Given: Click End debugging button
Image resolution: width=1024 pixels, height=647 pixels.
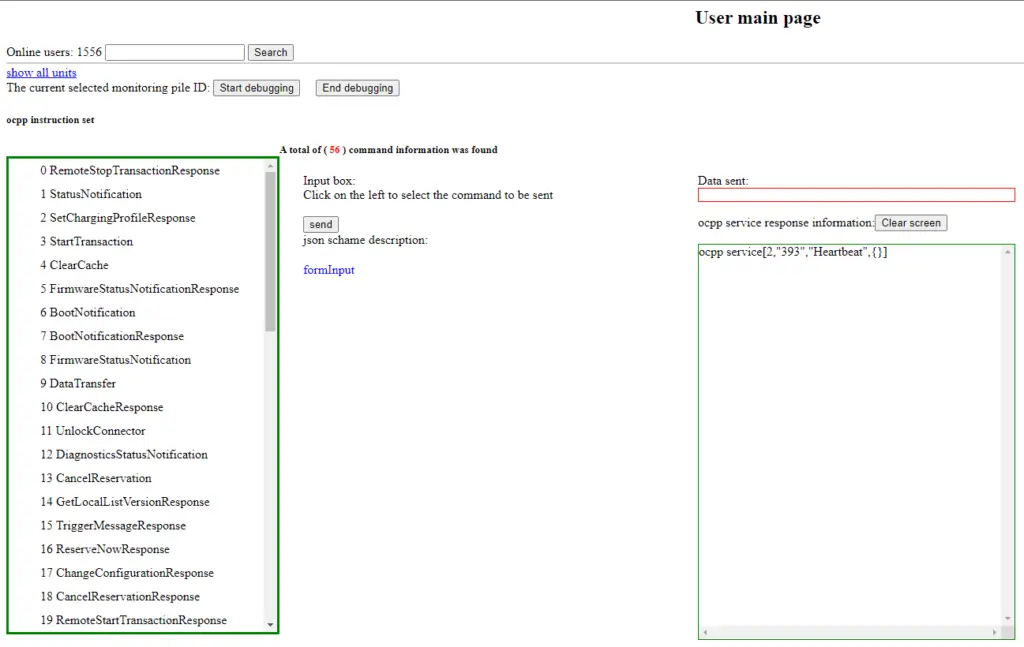Looking at the screenshot, I should [357, 88].
